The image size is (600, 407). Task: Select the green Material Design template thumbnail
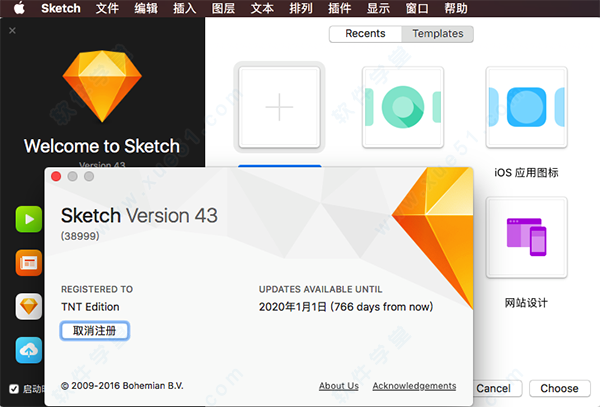coord(403,107)
